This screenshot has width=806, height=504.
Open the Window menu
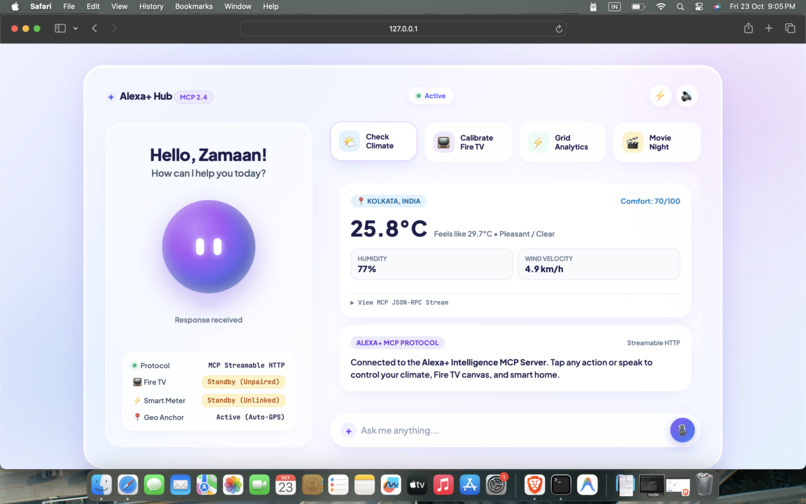tap(237, 6)
